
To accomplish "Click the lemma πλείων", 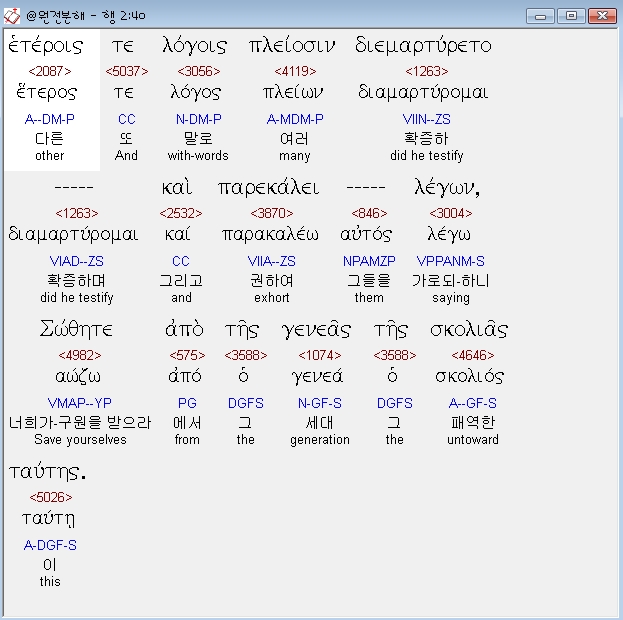I will coord(293,93).
